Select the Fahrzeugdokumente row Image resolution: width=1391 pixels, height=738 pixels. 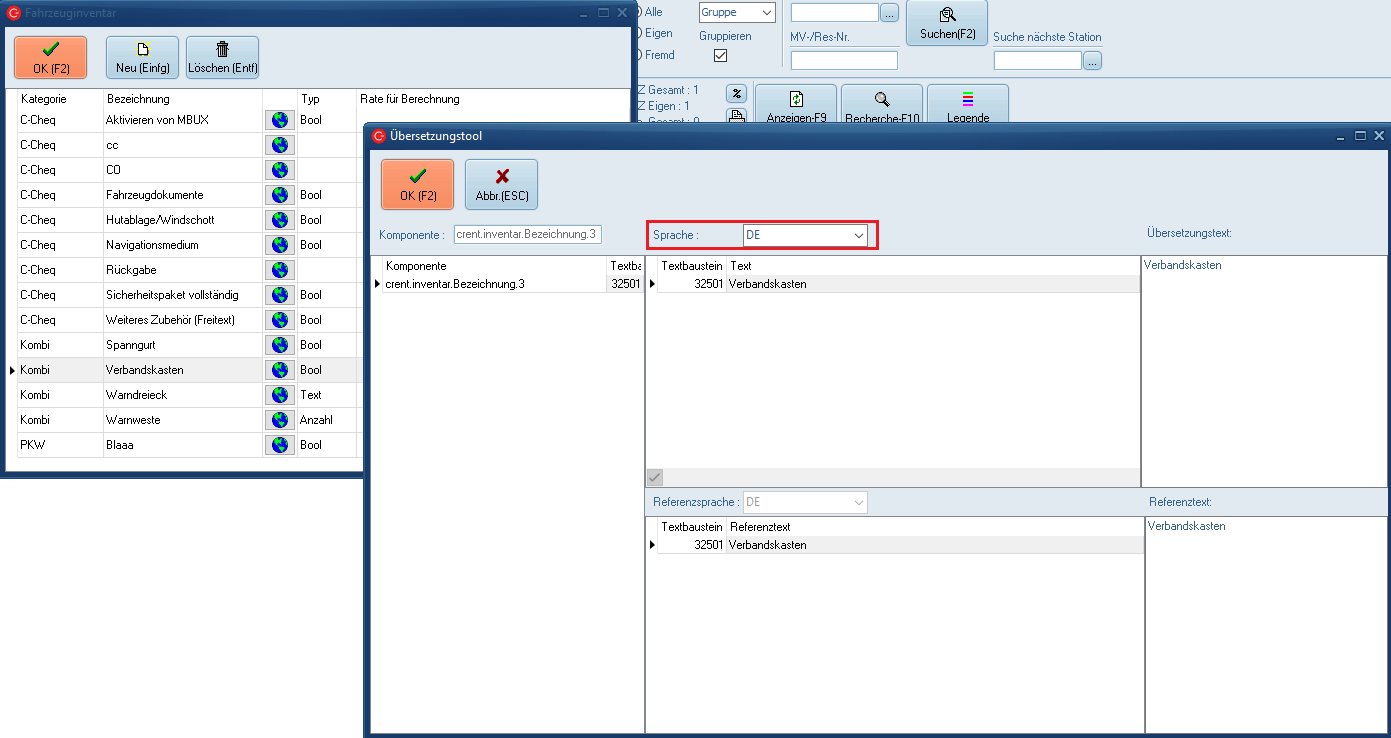pos(186,195)
